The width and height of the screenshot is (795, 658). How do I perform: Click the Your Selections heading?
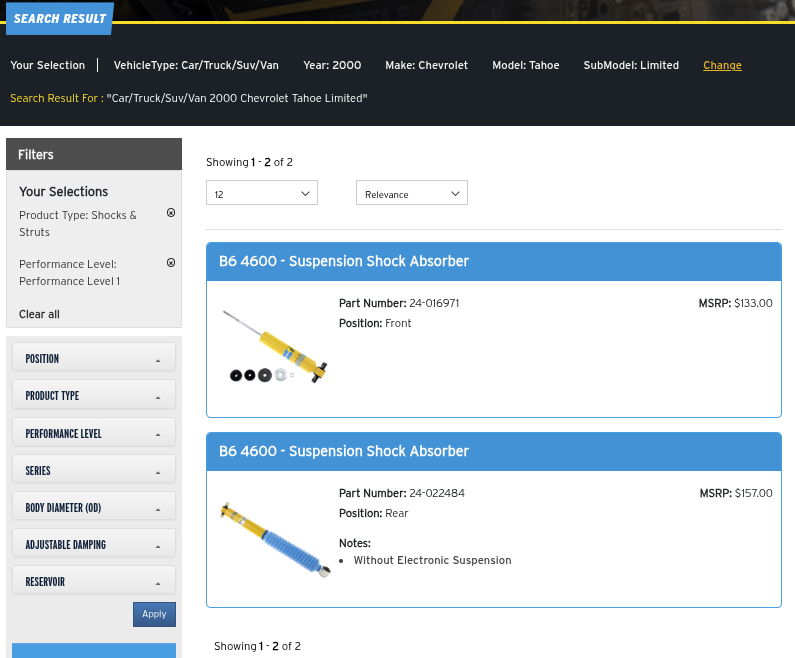[x=63, y=192]
